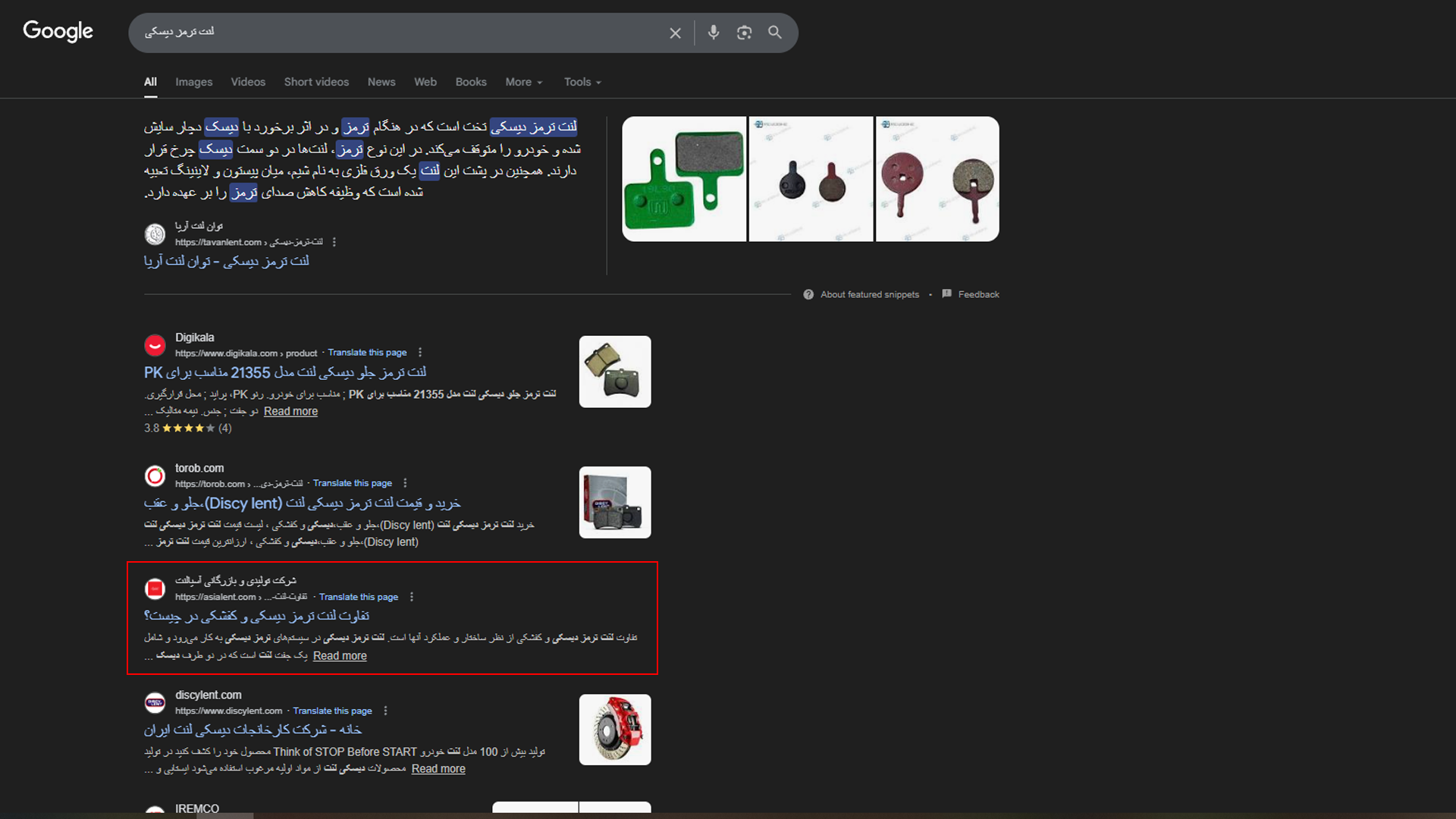Click the discylent.com site name
Image resolution: width=1456 pixels, height=819 pixels.
(209, 695)
